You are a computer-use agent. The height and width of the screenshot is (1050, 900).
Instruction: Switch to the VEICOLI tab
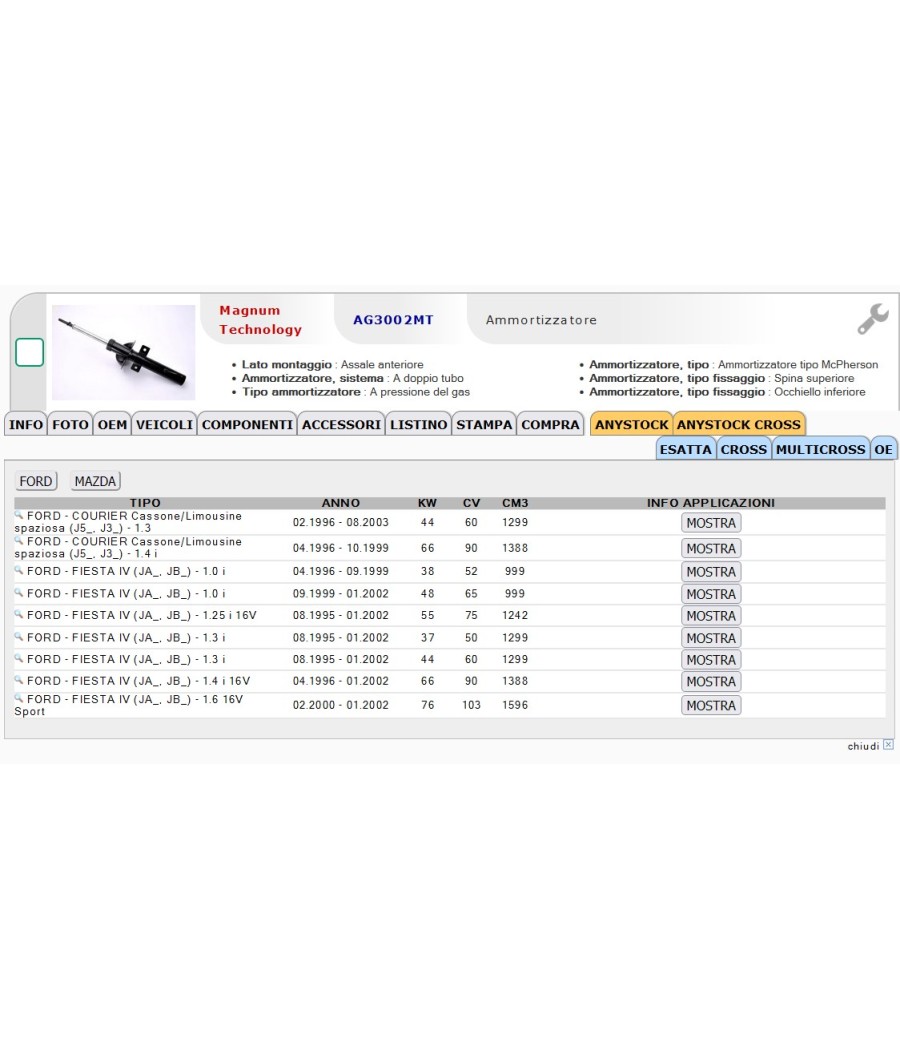[x=164, y=425]
